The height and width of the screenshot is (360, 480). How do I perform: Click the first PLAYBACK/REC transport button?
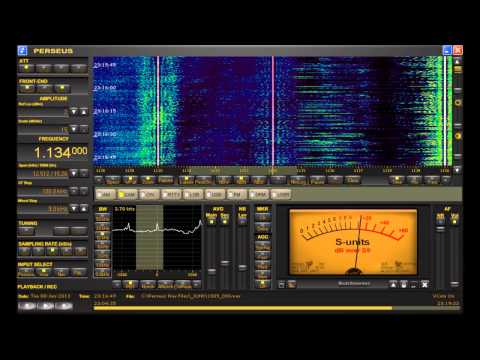[x=27, y=306]
